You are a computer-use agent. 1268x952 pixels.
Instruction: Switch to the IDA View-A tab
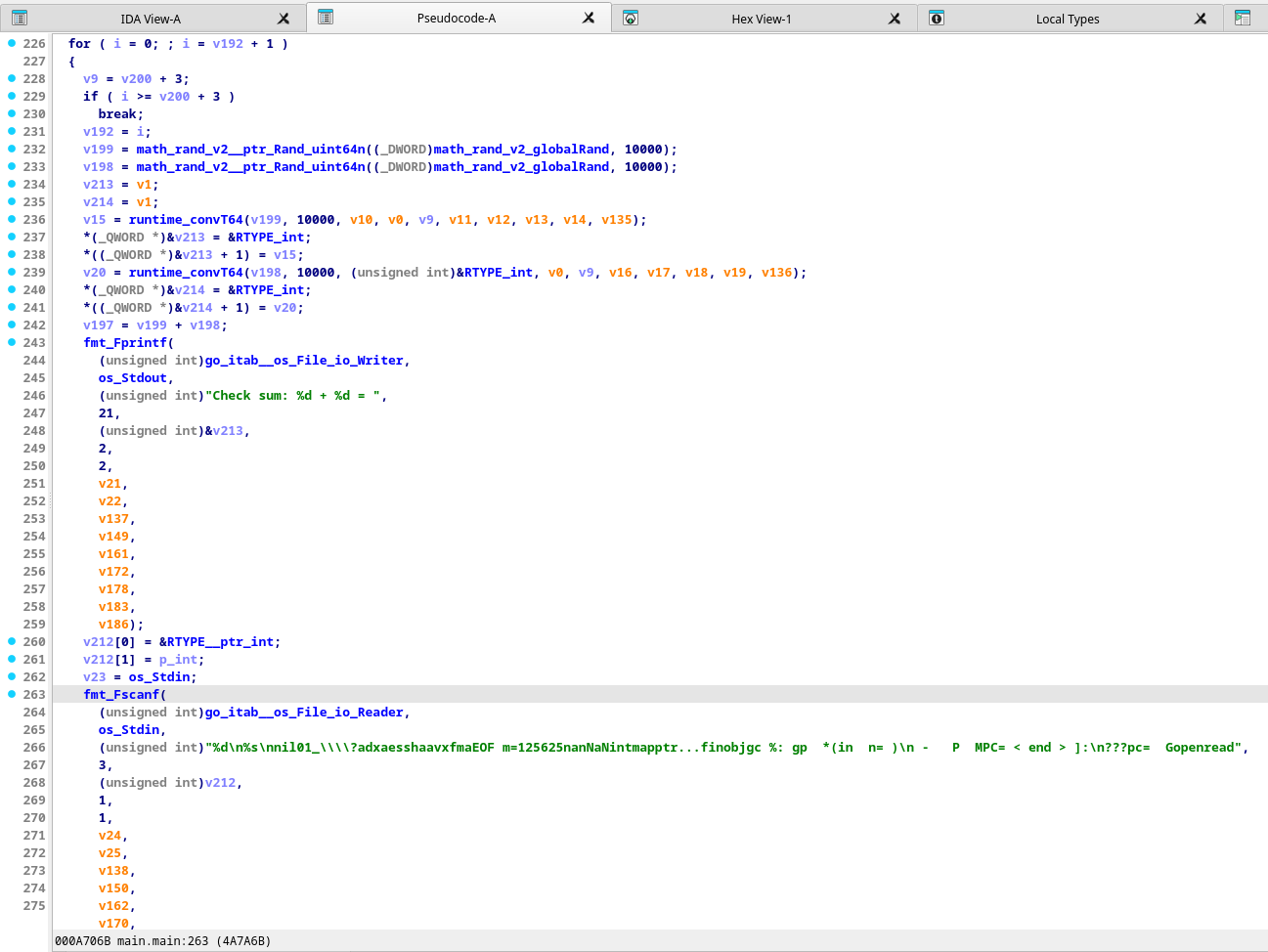151,19
